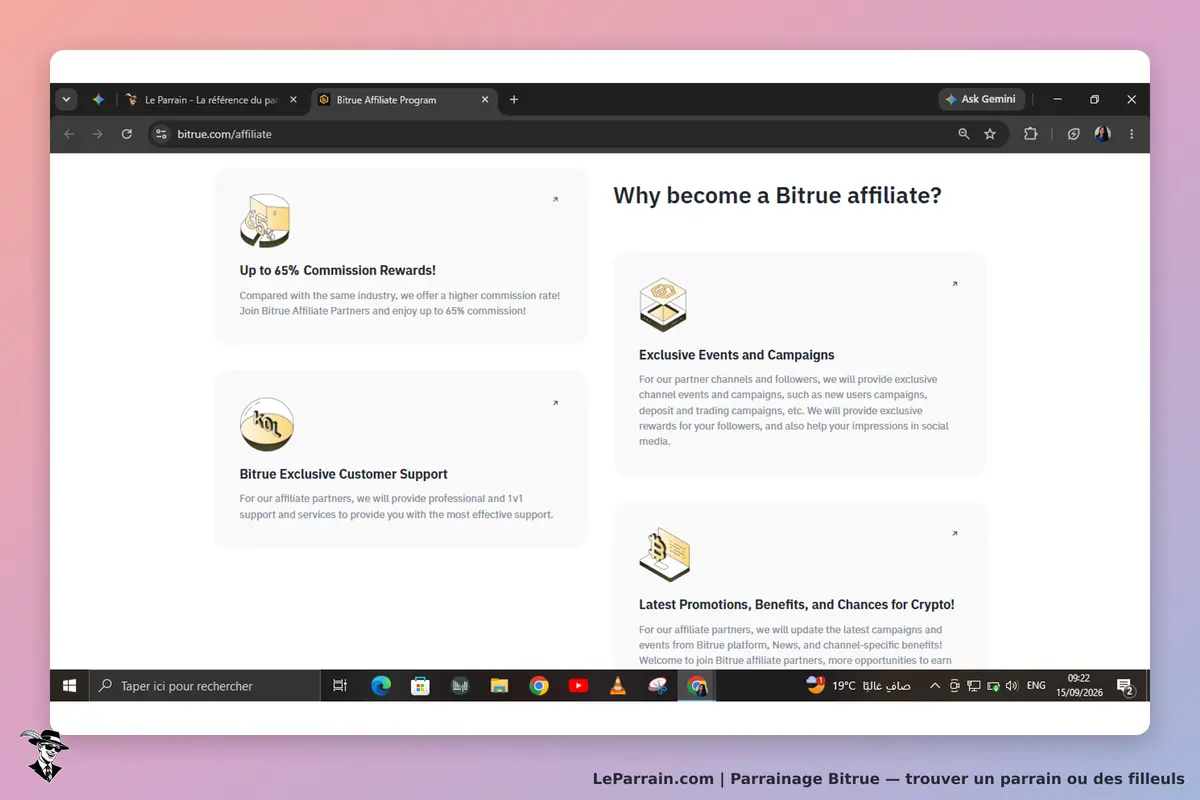The height and width of the screenshot is (800, 1200).
Task: Close the Bitrue Affiliate Program tab
Action: pyautogui.click(x=485, y=100)
